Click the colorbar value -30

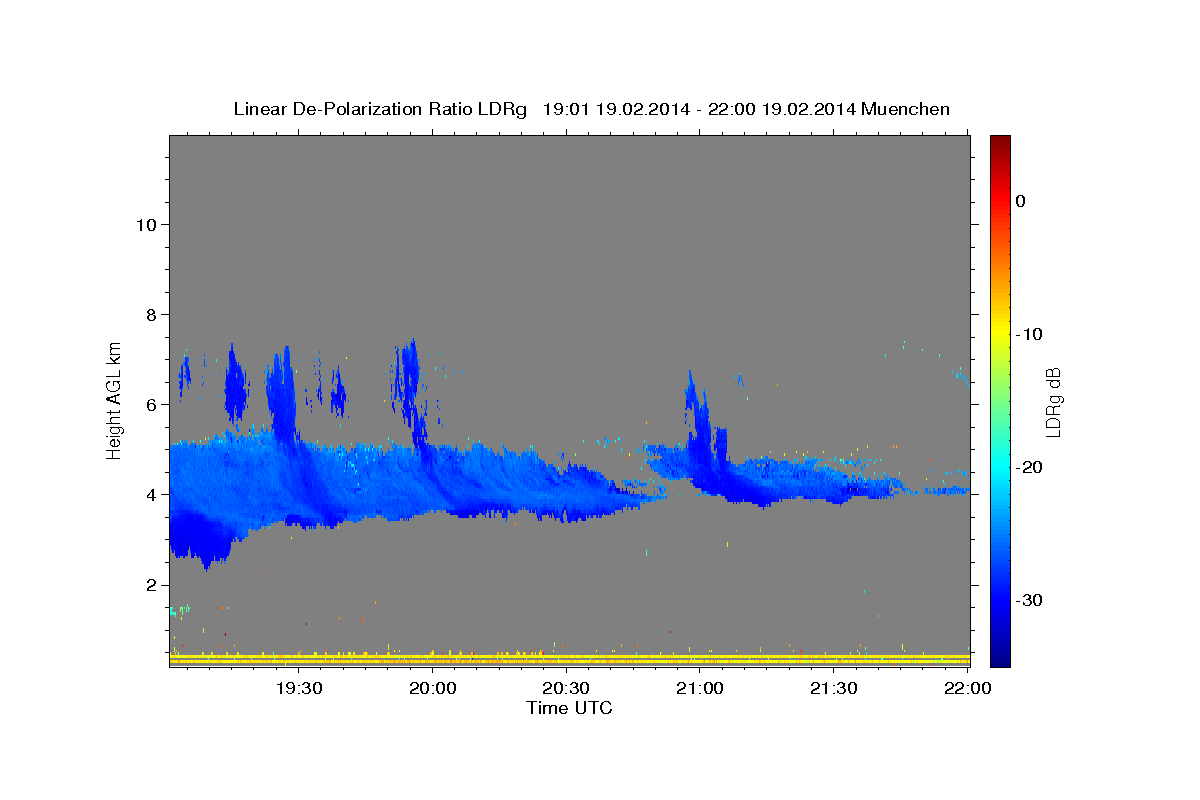1029,600
